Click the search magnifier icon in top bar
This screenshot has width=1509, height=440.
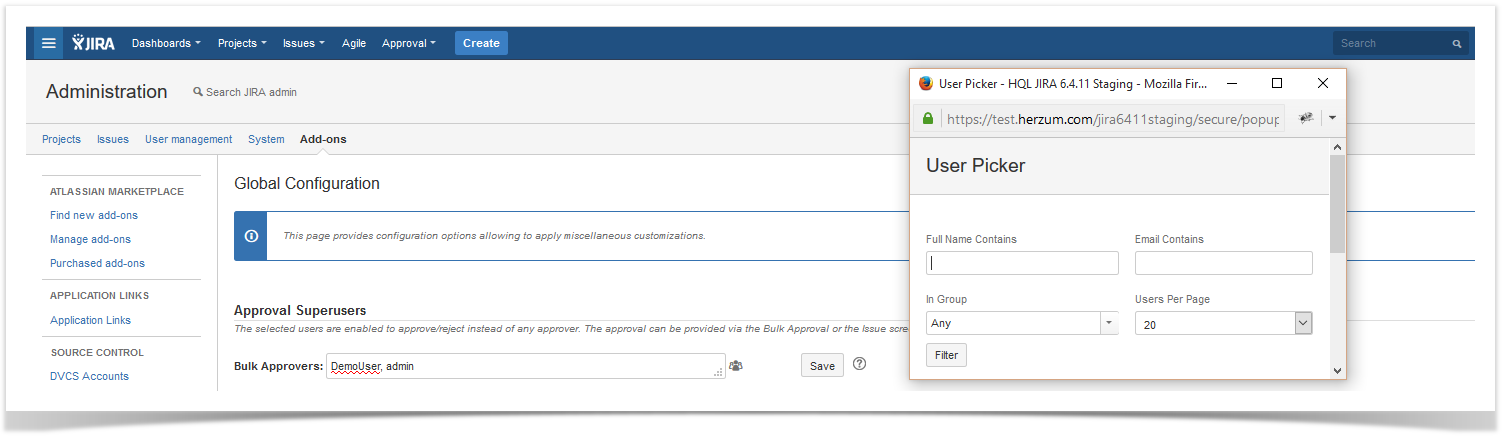point(1457,44)
